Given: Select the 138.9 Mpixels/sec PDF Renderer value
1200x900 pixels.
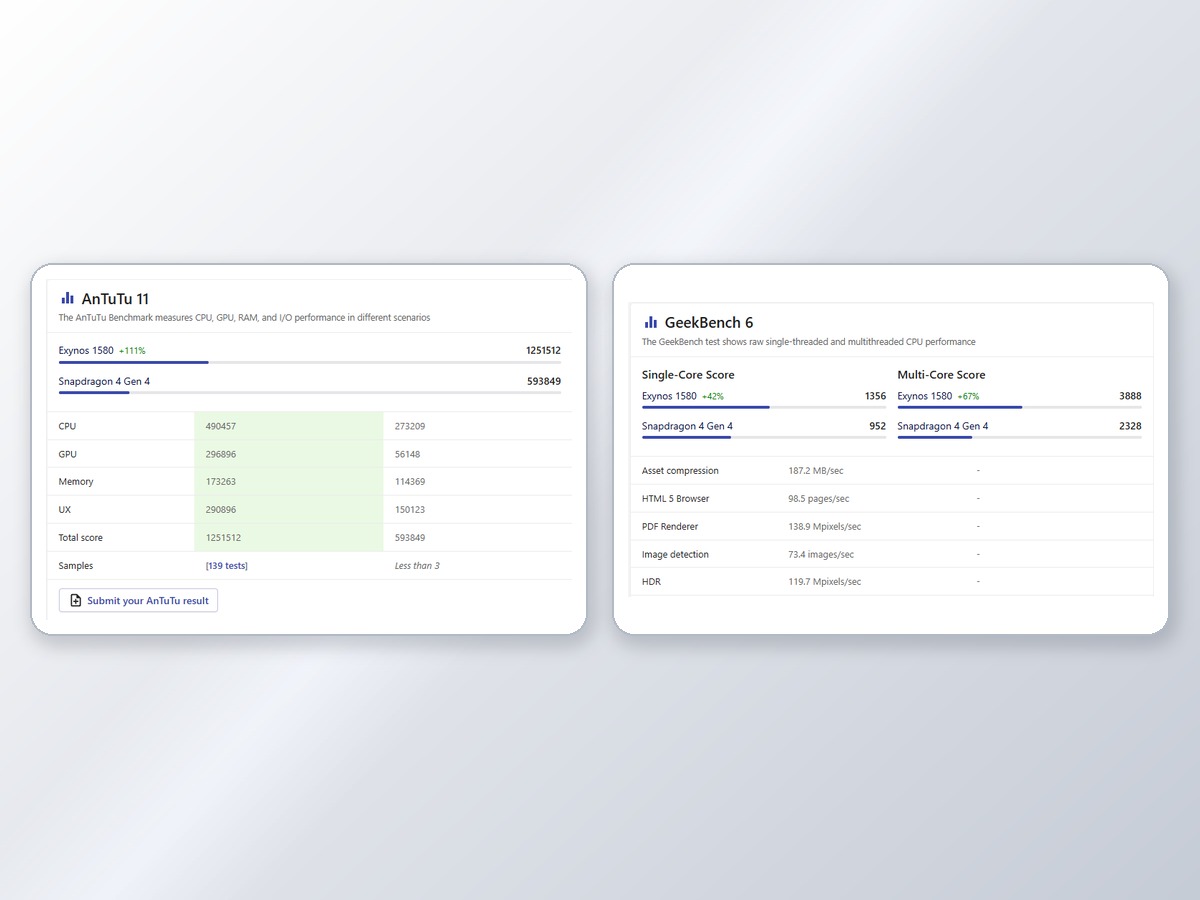Looking at the screenshot, I should tap(825, 527).
